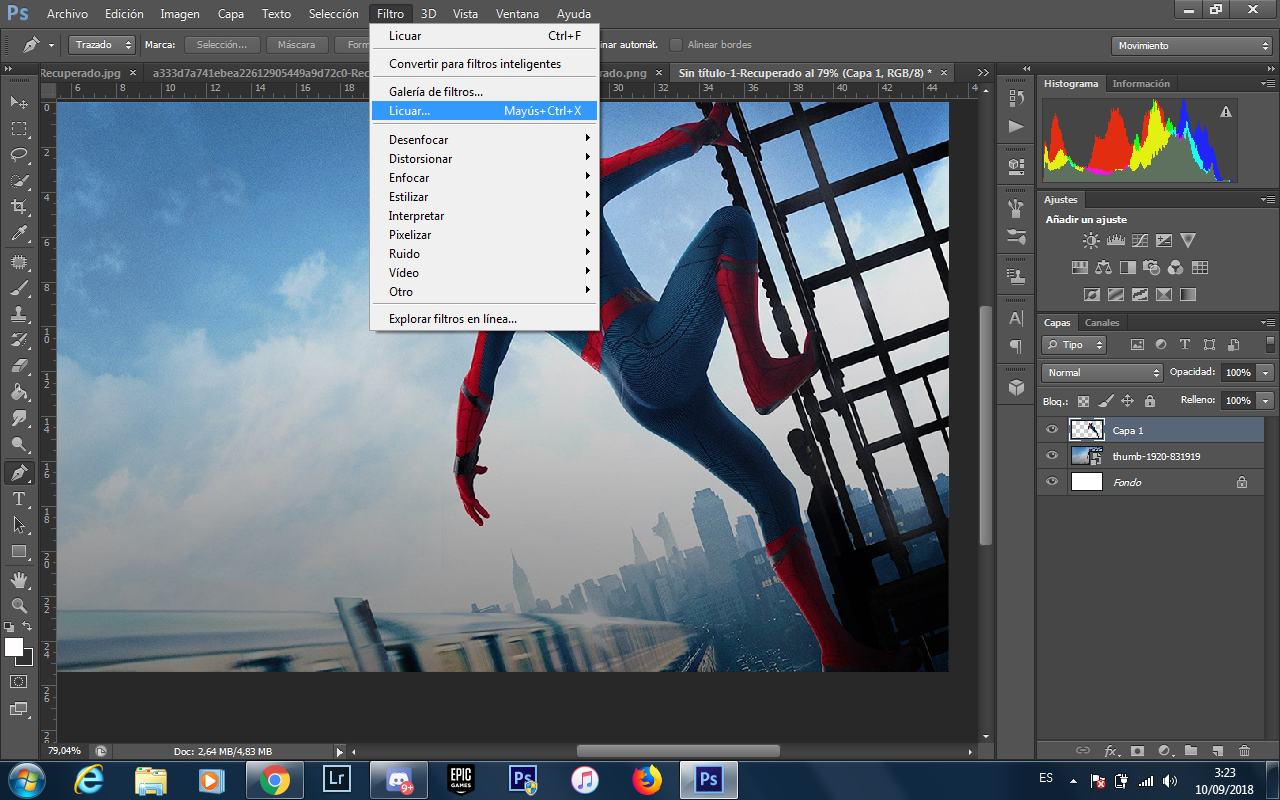Open the Movimiento workspace dropdown
The height and width of the screenshot is (800, 1280).
coord(1191,45)
